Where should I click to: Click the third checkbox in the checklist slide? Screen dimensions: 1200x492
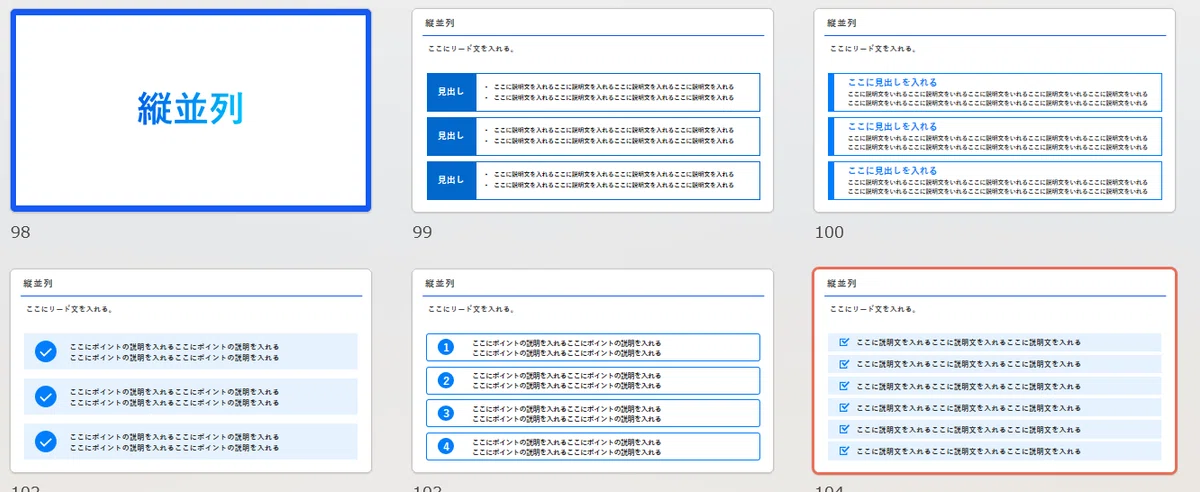(844, 386)
